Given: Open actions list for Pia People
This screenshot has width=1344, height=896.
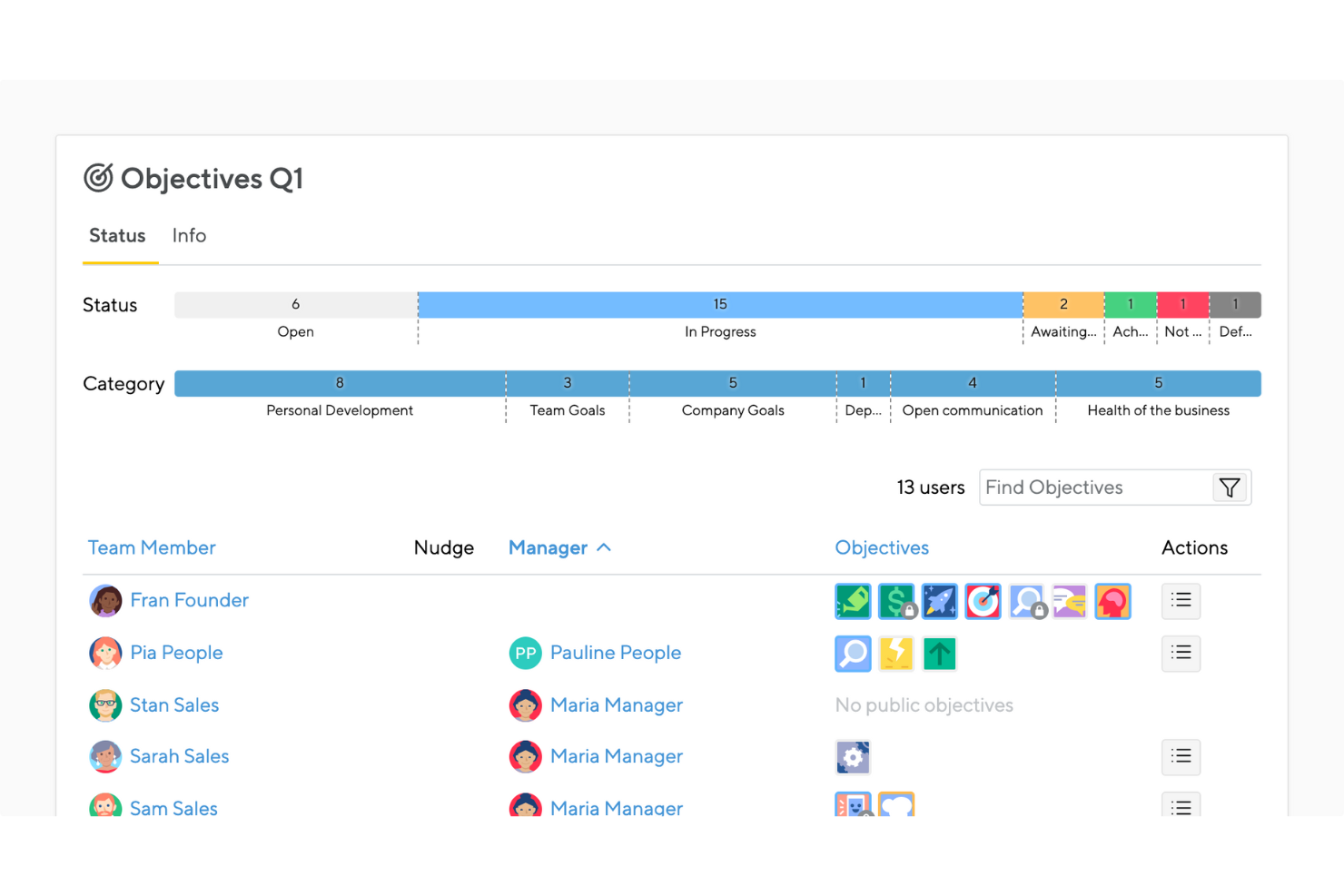Looking at the screenshot, I should 1181,653.
